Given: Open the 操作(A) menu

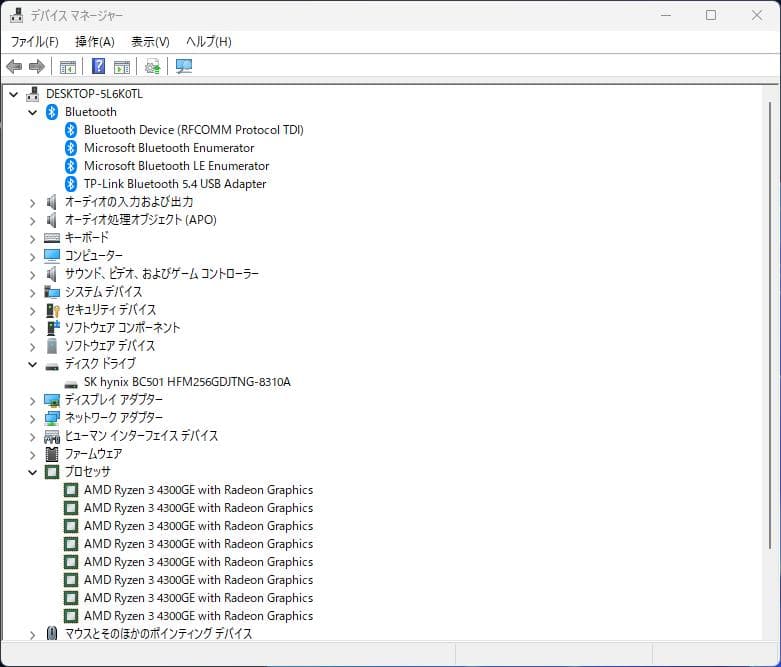Looking at the screenshot, I should click(95, 41).
